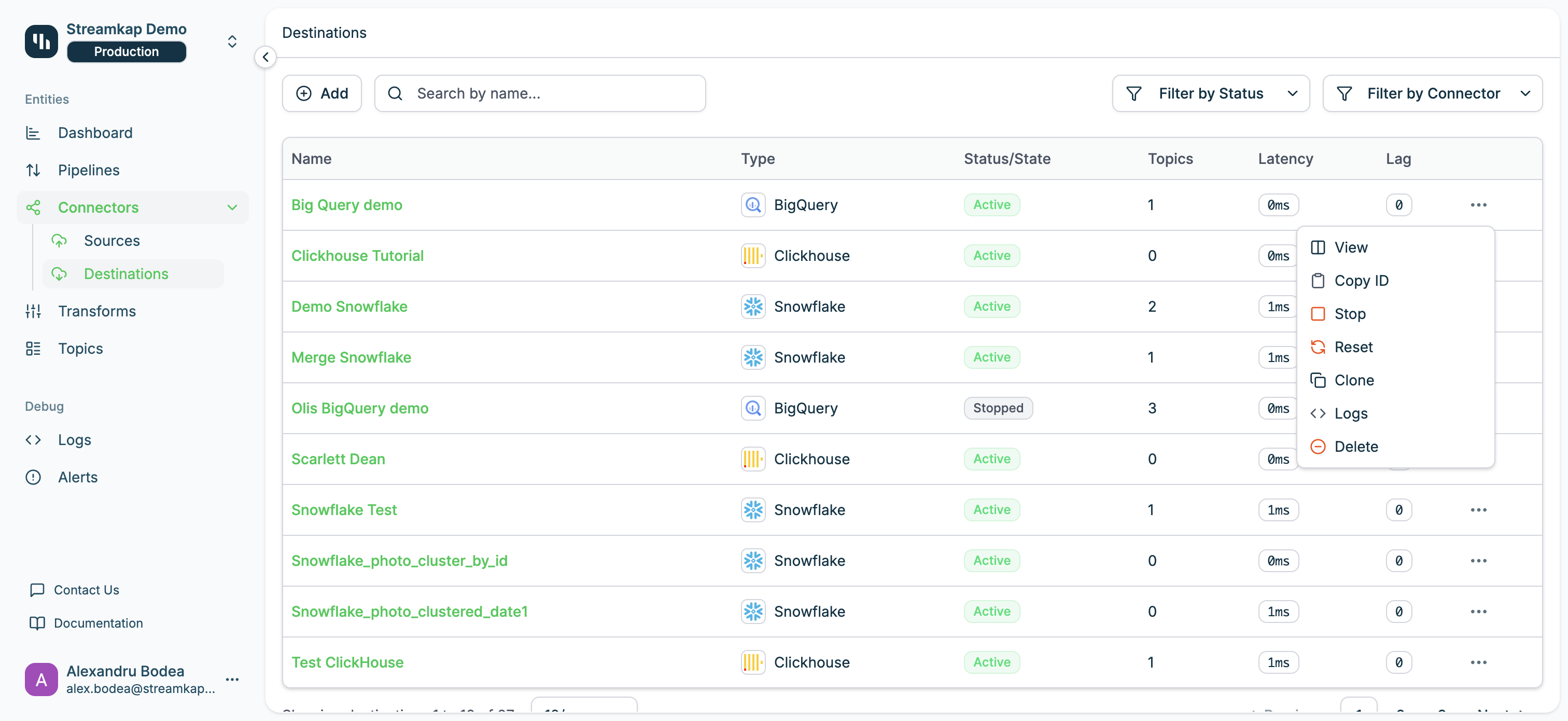Collapse the Connectors section in sidebar
The height and width of the screenshot is (721, 1568).
point(232,207)
